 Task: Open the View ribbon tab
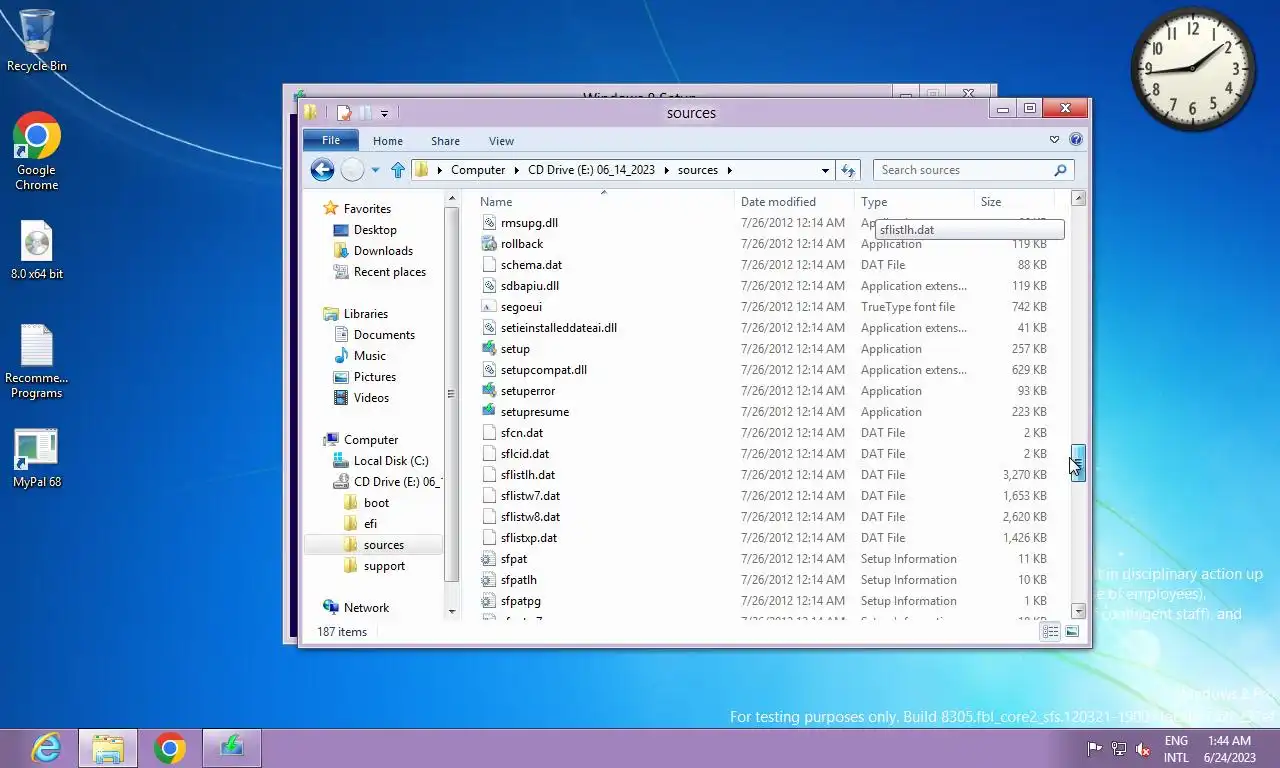point(501,141)
